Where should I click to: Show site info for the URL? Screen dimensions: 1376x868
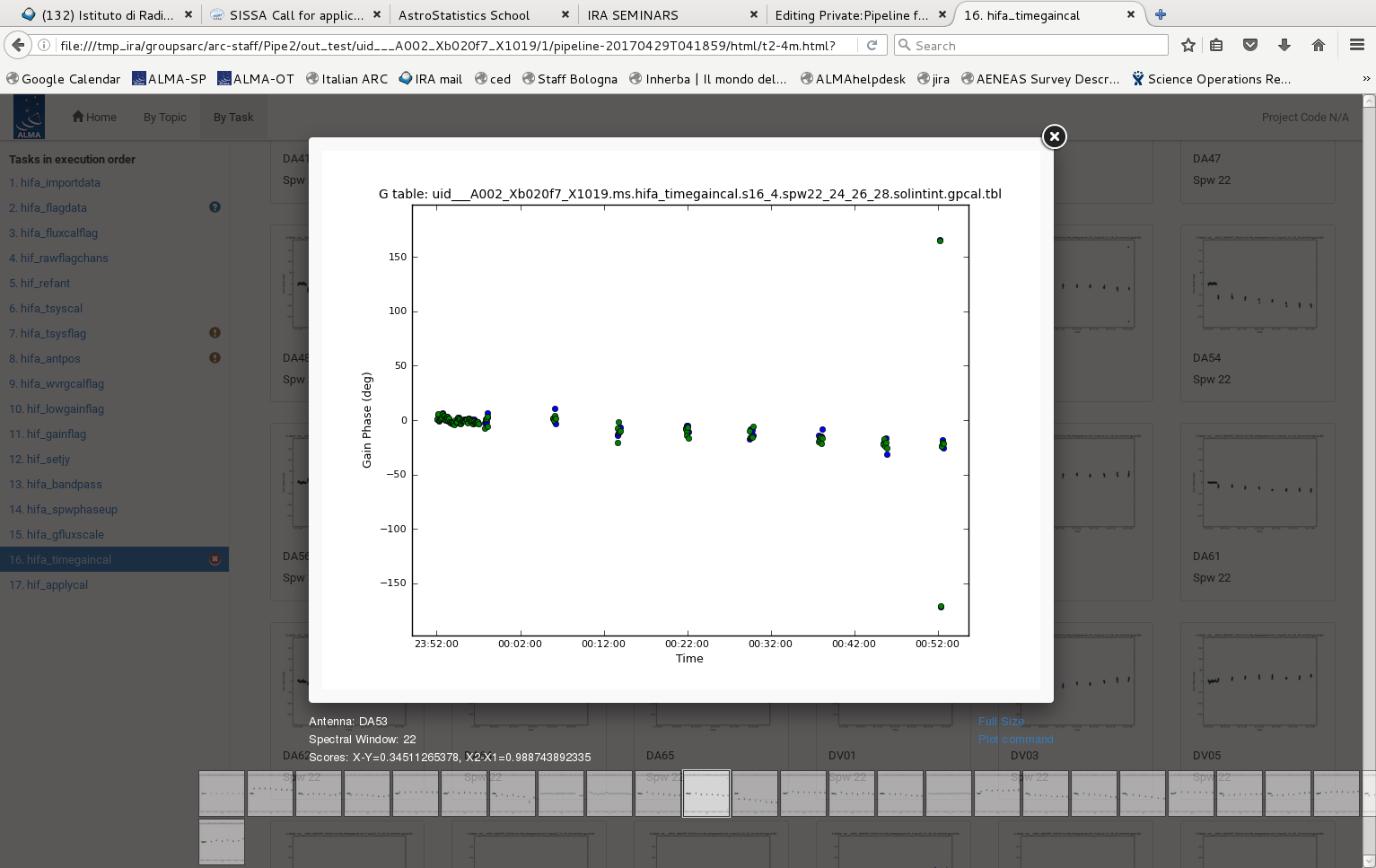44,45
